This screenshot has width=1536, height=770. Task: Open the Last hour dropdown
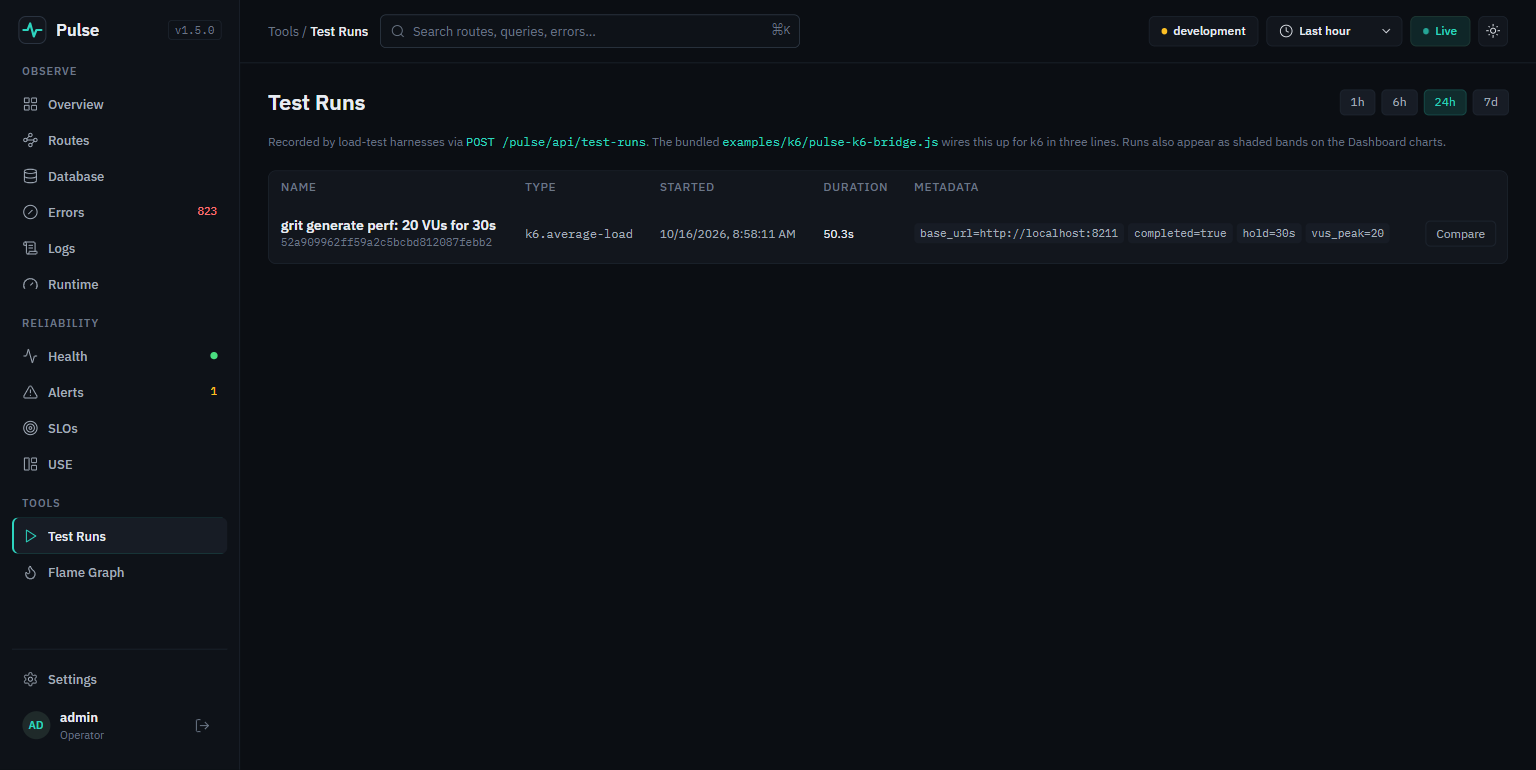(1334, 31)
